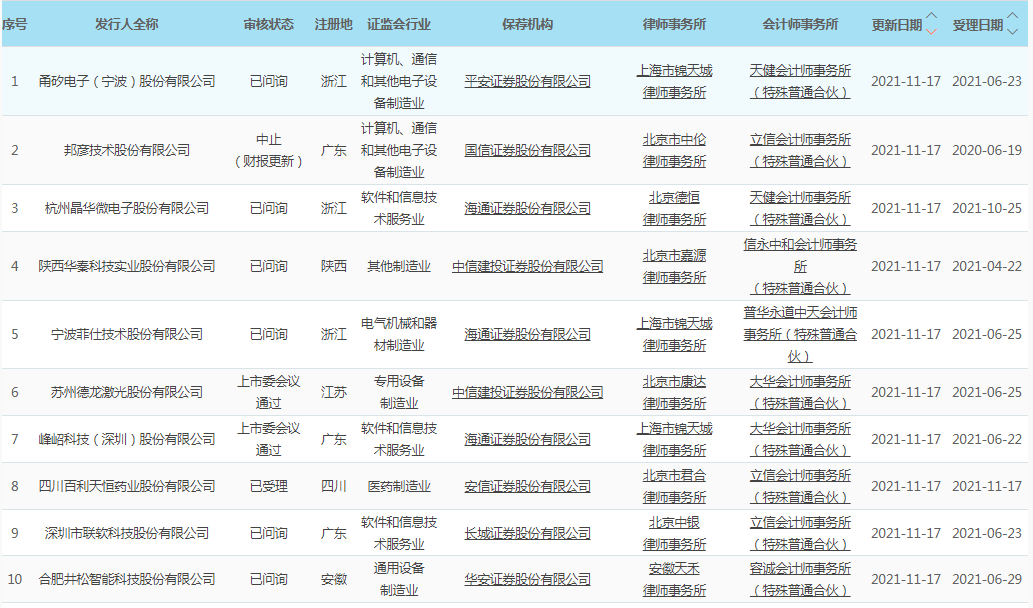Select issuer 四川百利天恒药业股份有限公司

point(127,486)
